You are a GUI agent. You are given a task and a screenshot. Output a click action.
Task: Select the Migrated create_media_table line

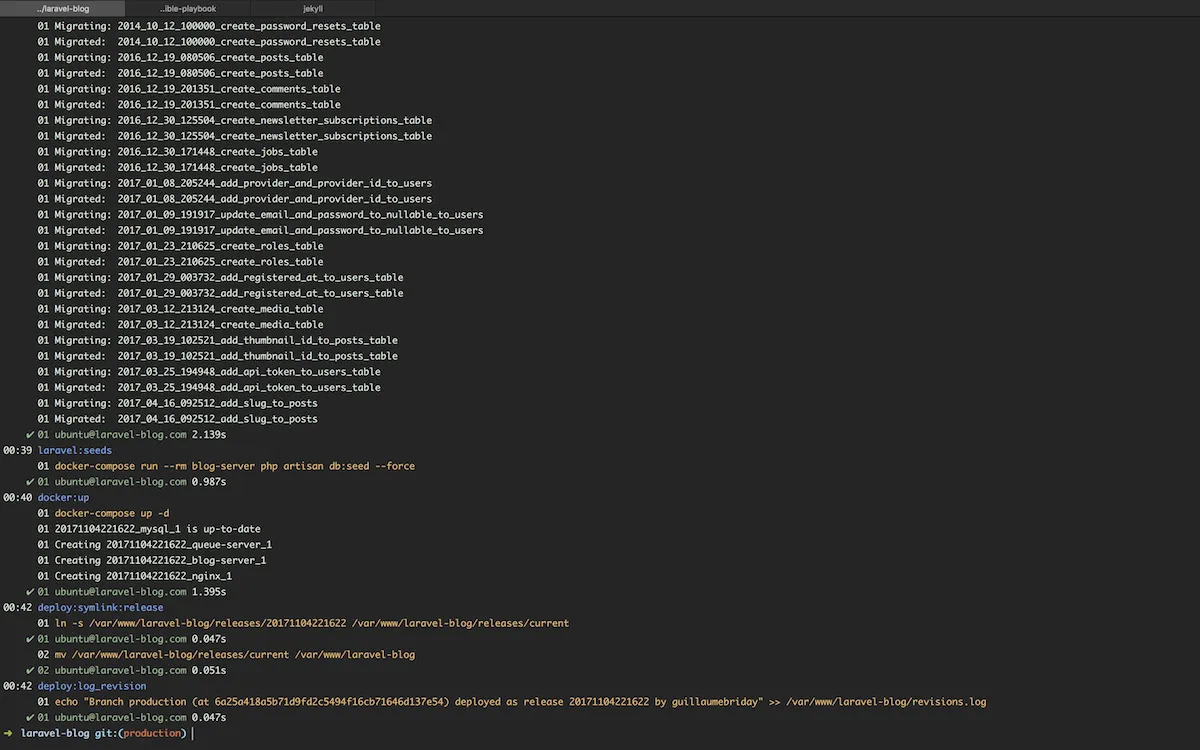181,324
